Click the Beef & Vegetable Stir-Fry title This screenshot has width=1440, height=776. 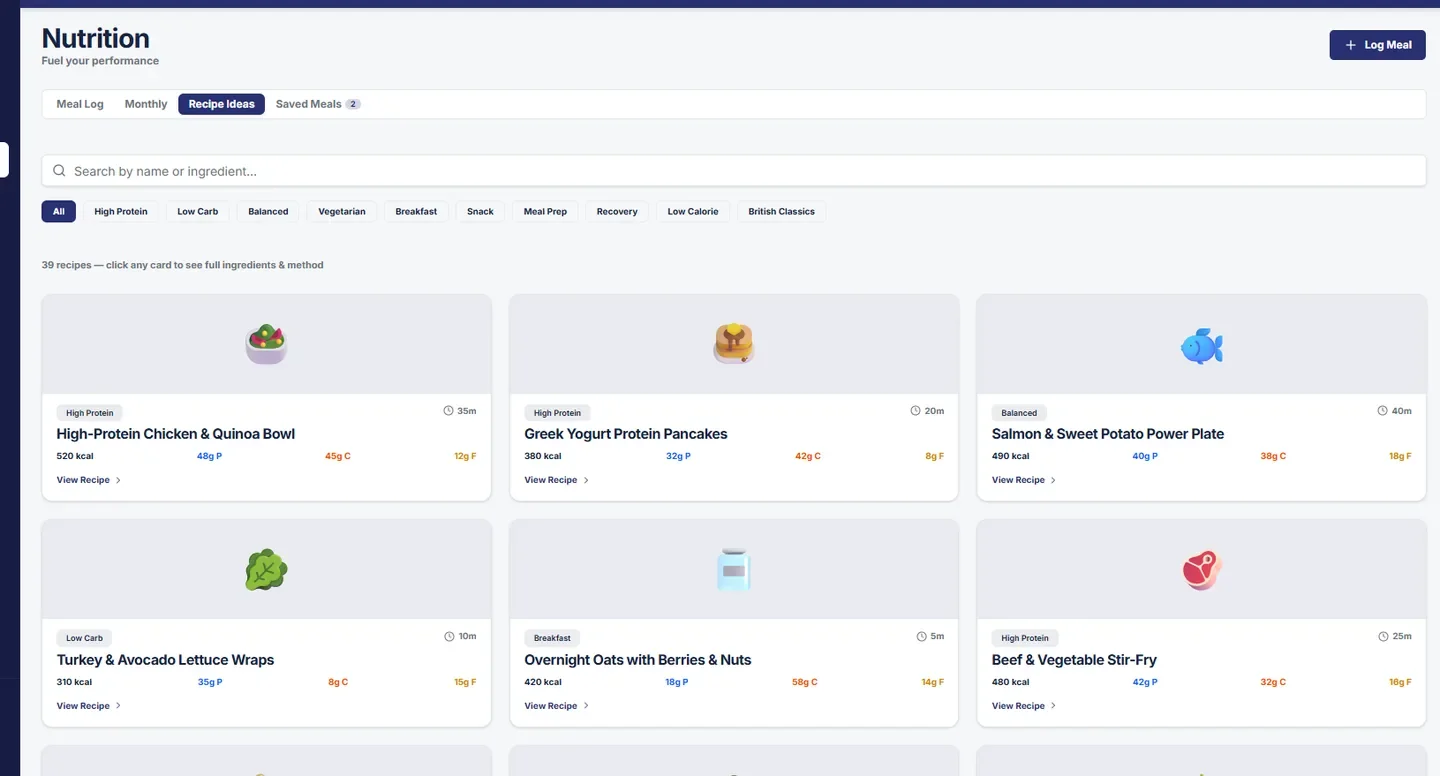click(1074, 660)
